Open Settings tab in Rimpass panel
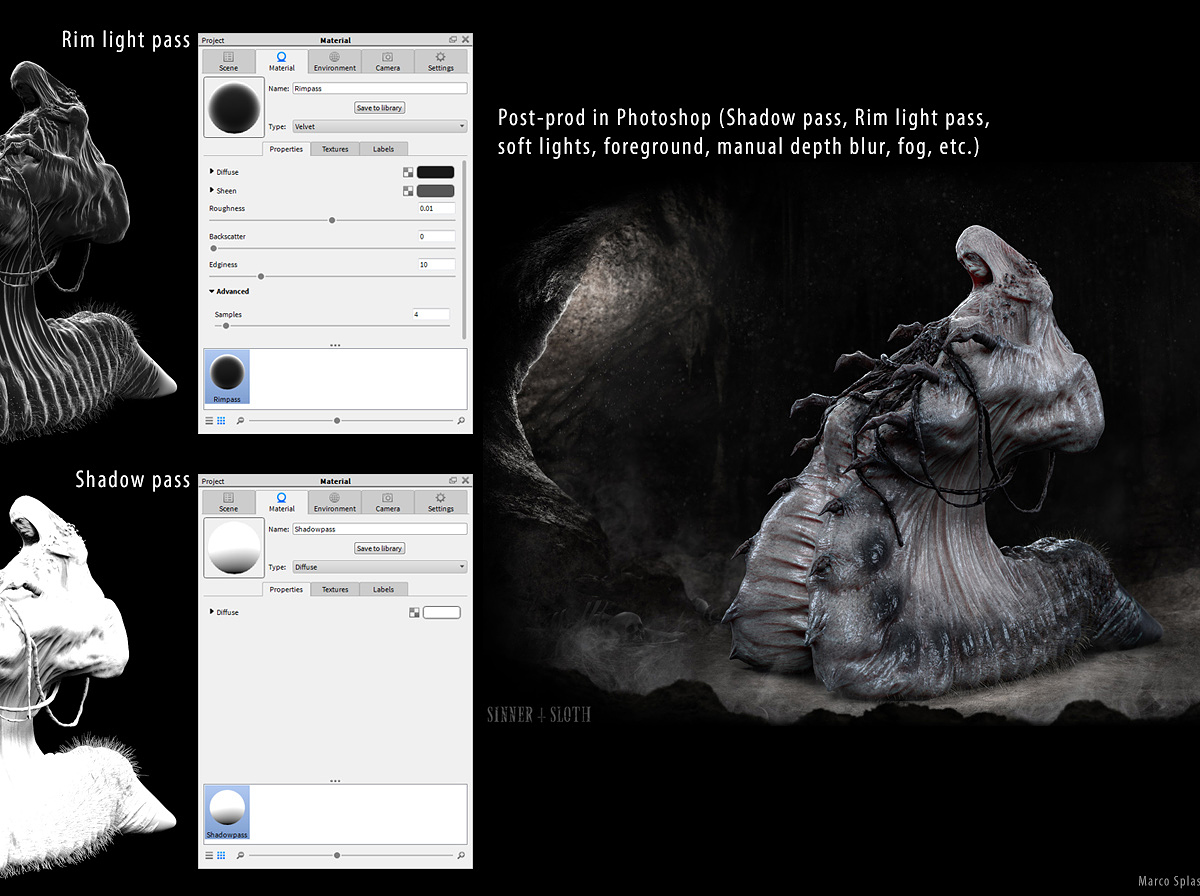 pyautogui.click(x=440, y=61)
